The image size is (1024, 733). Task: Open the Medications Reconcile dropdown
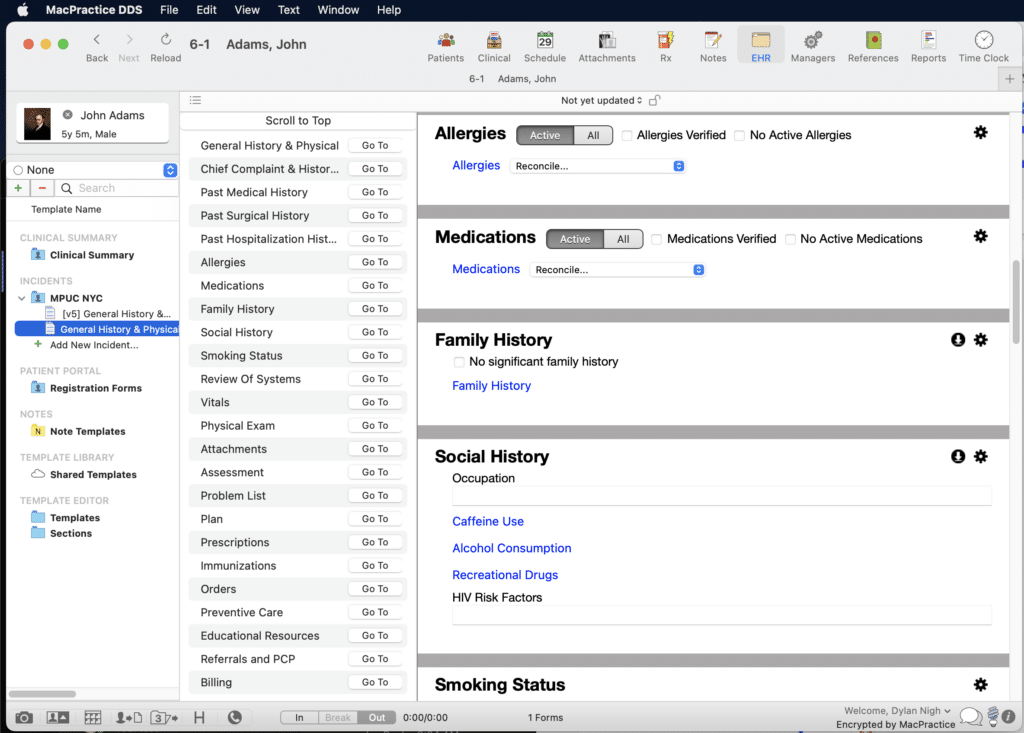coord(617,270)
